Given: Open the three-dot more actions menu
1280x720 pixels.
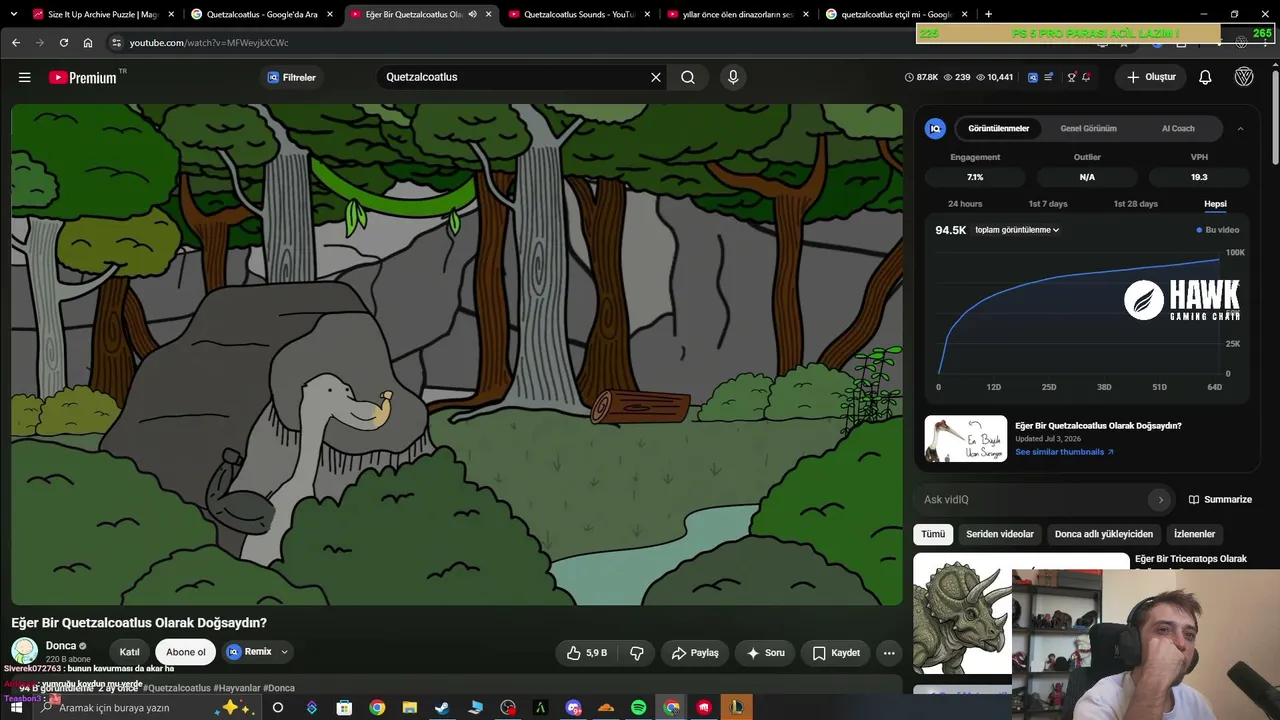Looking at the screenshot, I should (889, 653).
